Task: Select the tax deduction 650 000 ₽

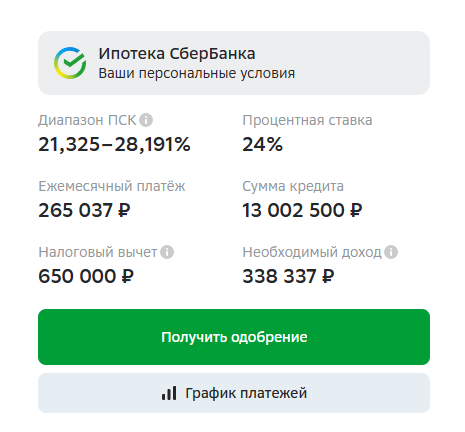Action: tap(86, 276)
